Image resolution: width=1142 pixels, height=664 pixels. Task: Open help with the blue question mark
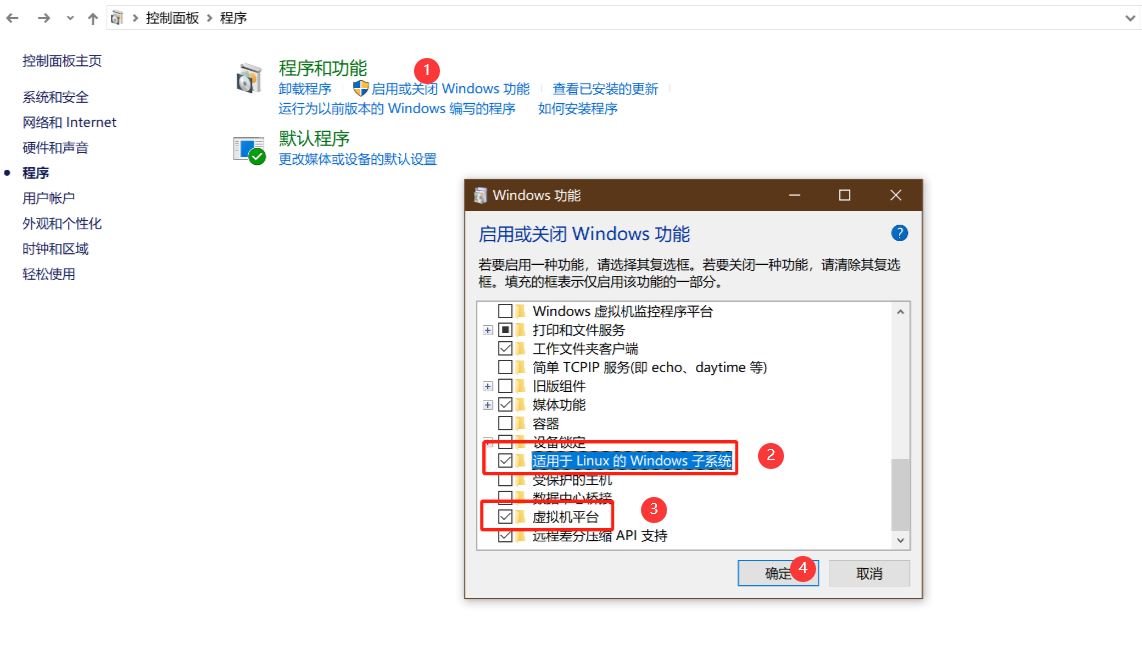(899, 233)
